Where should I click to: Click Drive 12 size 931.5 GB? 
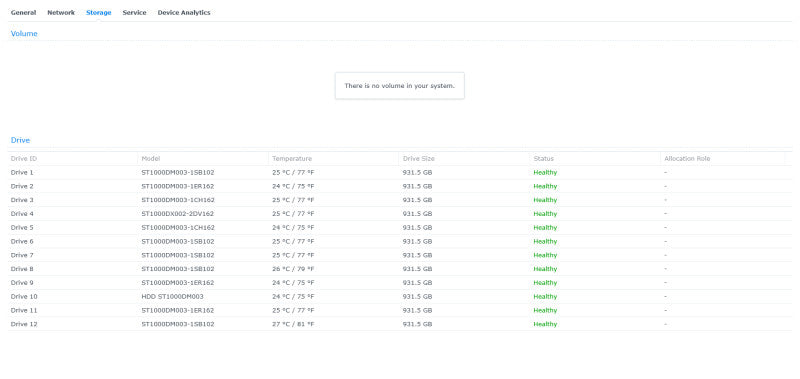coord(417,324)
